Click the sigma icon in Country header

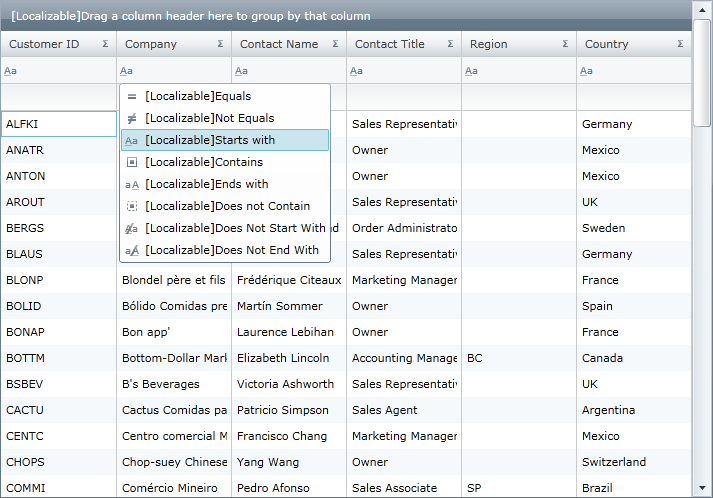point(680,44)
